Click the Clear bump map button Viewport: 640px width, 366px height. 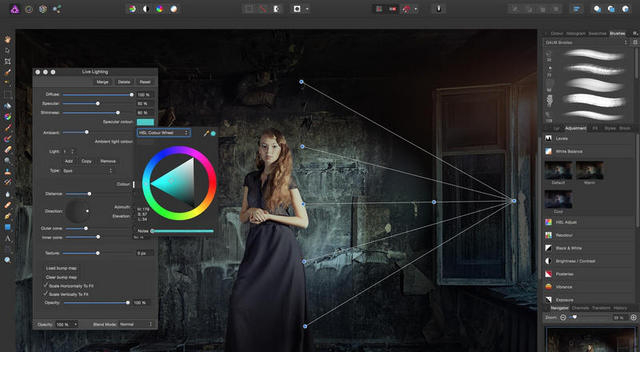61,277
